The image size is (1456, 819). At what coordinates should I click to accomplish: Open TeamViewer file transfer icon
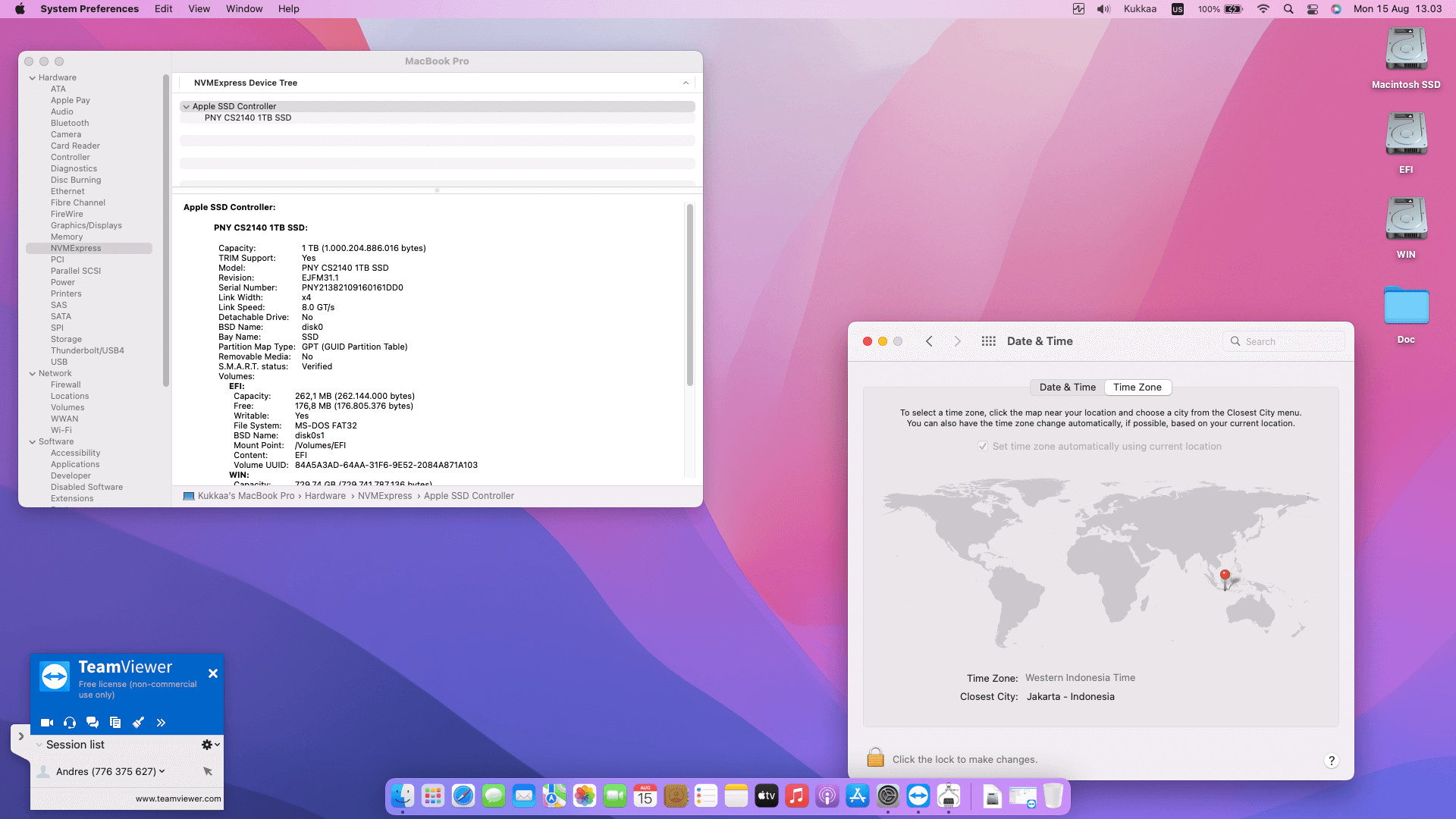(x=115, y=723)
